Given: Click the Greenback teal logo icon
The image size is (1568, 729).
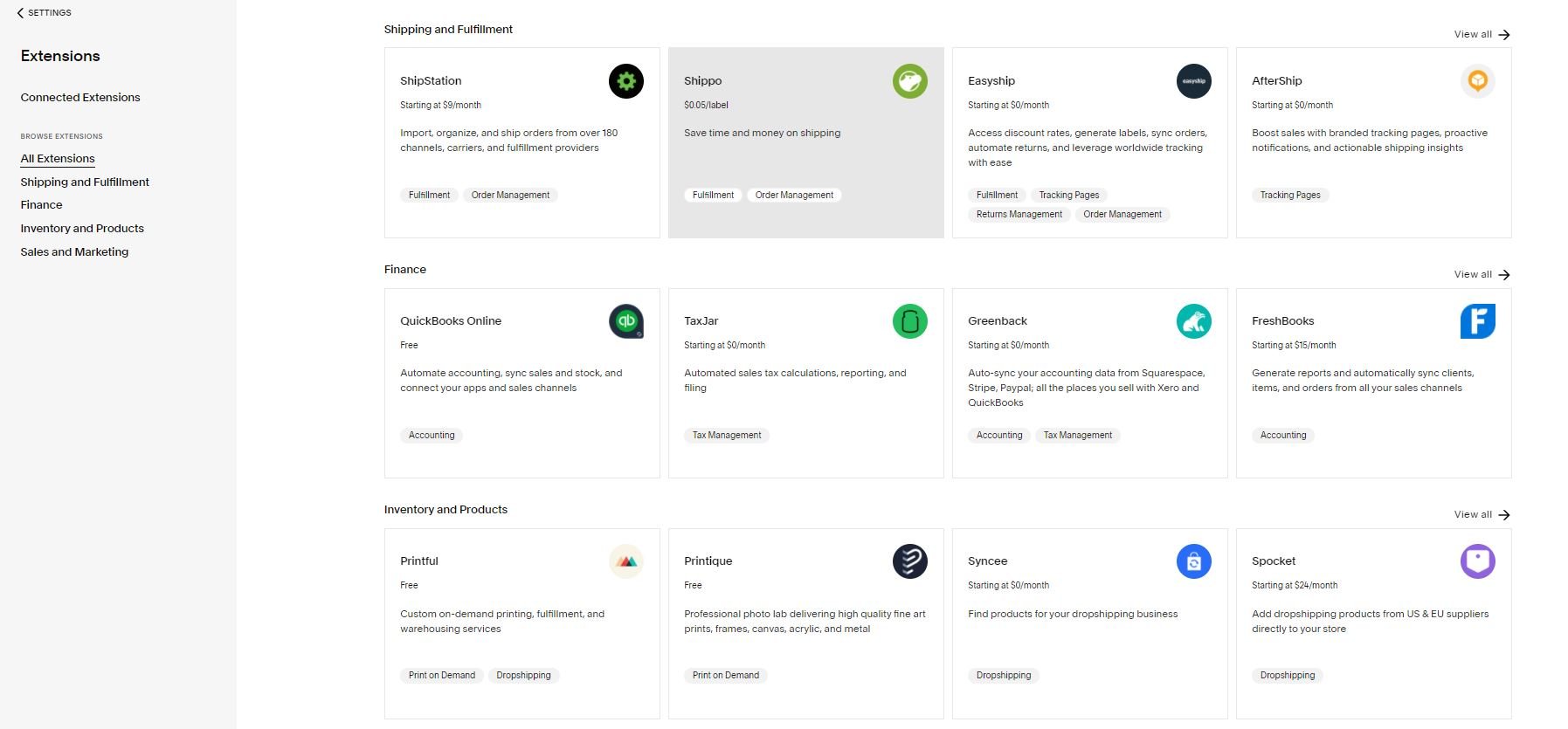Looking at the screenshot, I should click(x=1193, y=321).
